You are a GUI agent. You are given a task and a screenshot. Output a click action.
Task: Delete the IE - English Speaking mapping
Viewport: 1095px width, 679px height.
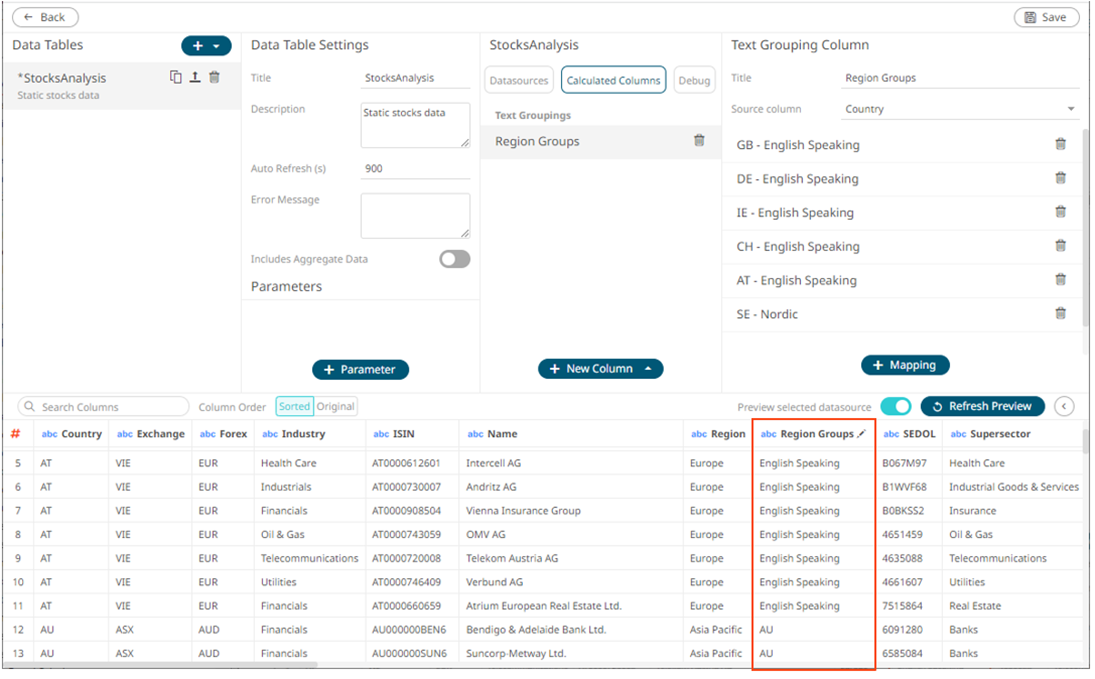click(x=1060, y=212)
